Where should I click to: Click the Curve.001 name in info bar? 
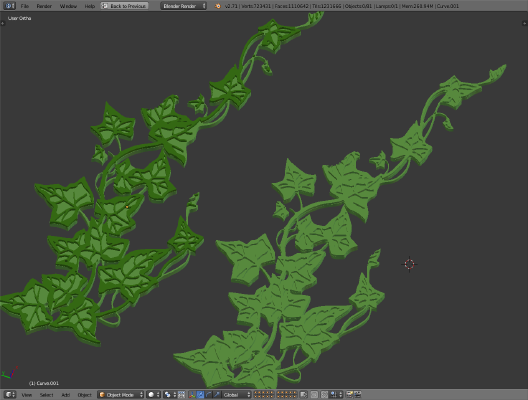click(448, 6)
